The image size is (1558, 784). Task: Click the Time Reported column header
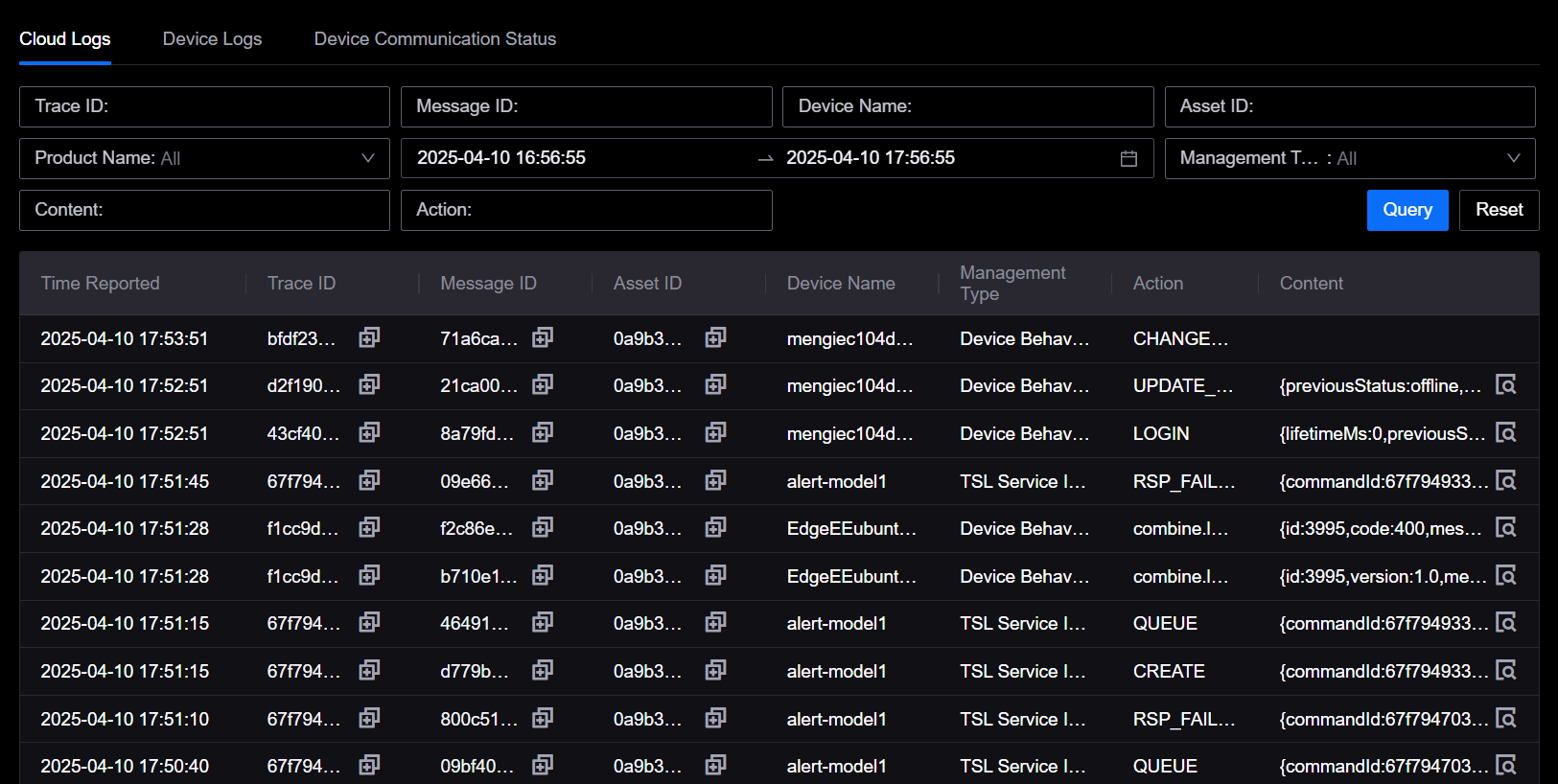point(101,284)
